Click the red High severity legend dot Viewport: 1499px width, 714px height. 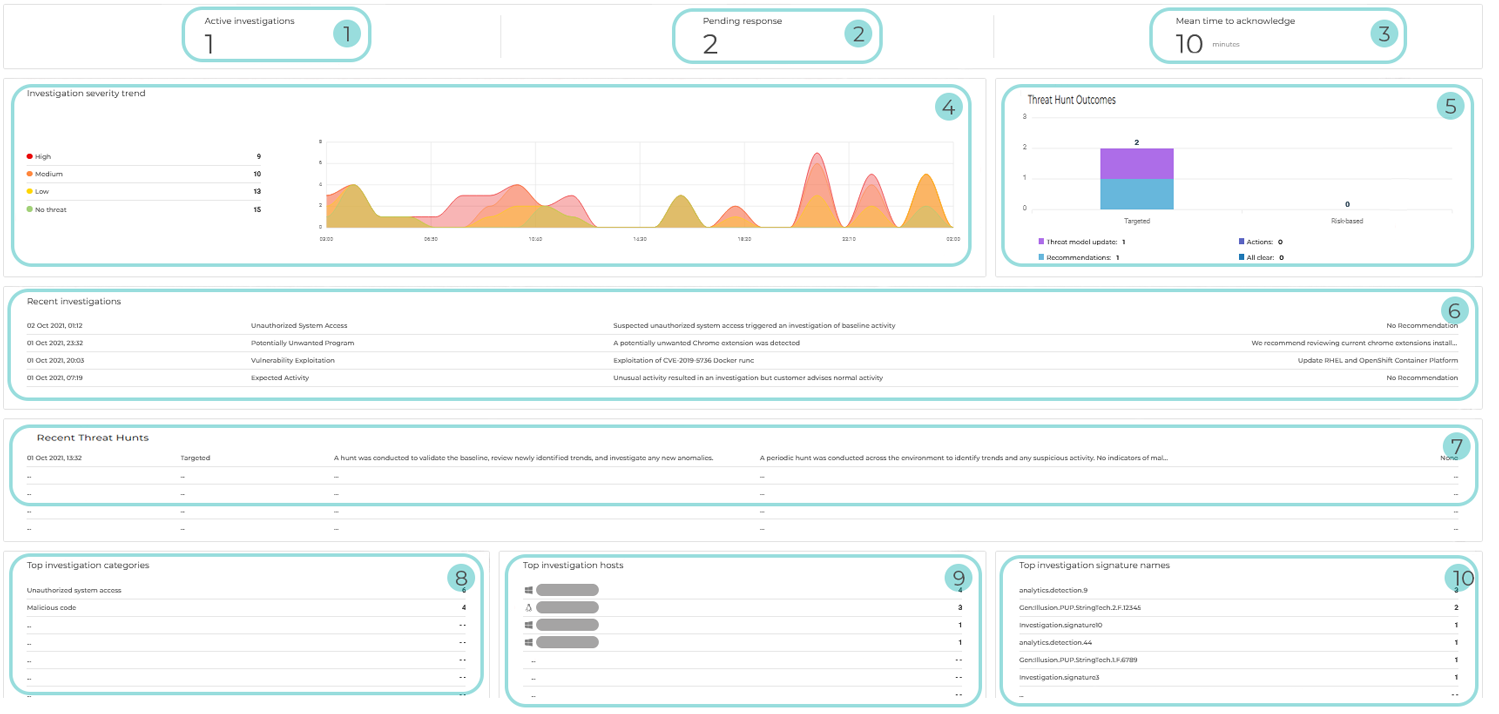(x=30, y=157)
